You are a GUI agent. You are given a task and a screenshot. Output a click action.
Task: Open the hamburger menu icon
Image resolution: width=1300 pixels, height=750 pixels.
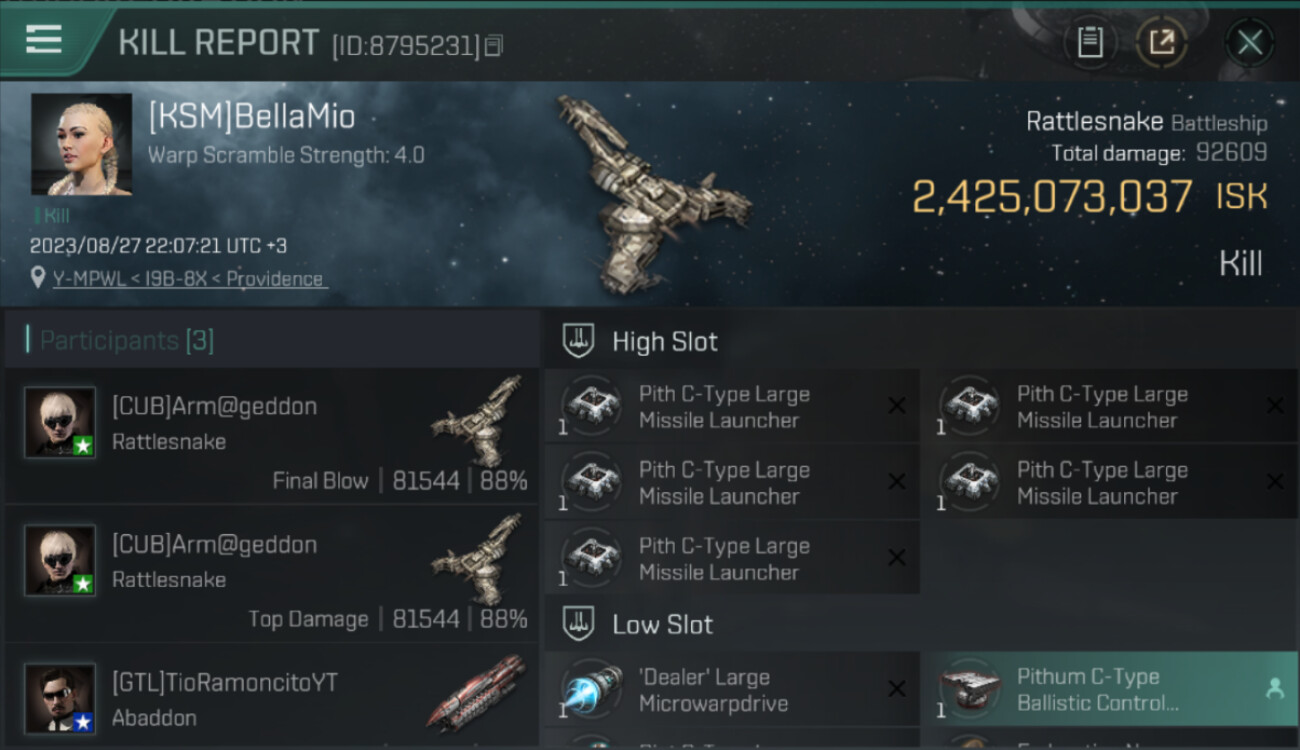click(x=44, y=40)
